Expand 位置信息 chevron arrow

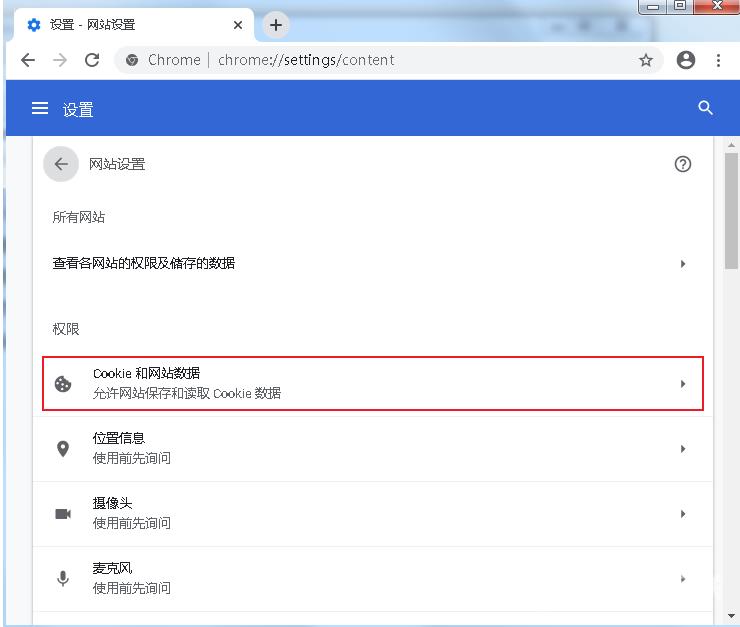click(683, 449)
